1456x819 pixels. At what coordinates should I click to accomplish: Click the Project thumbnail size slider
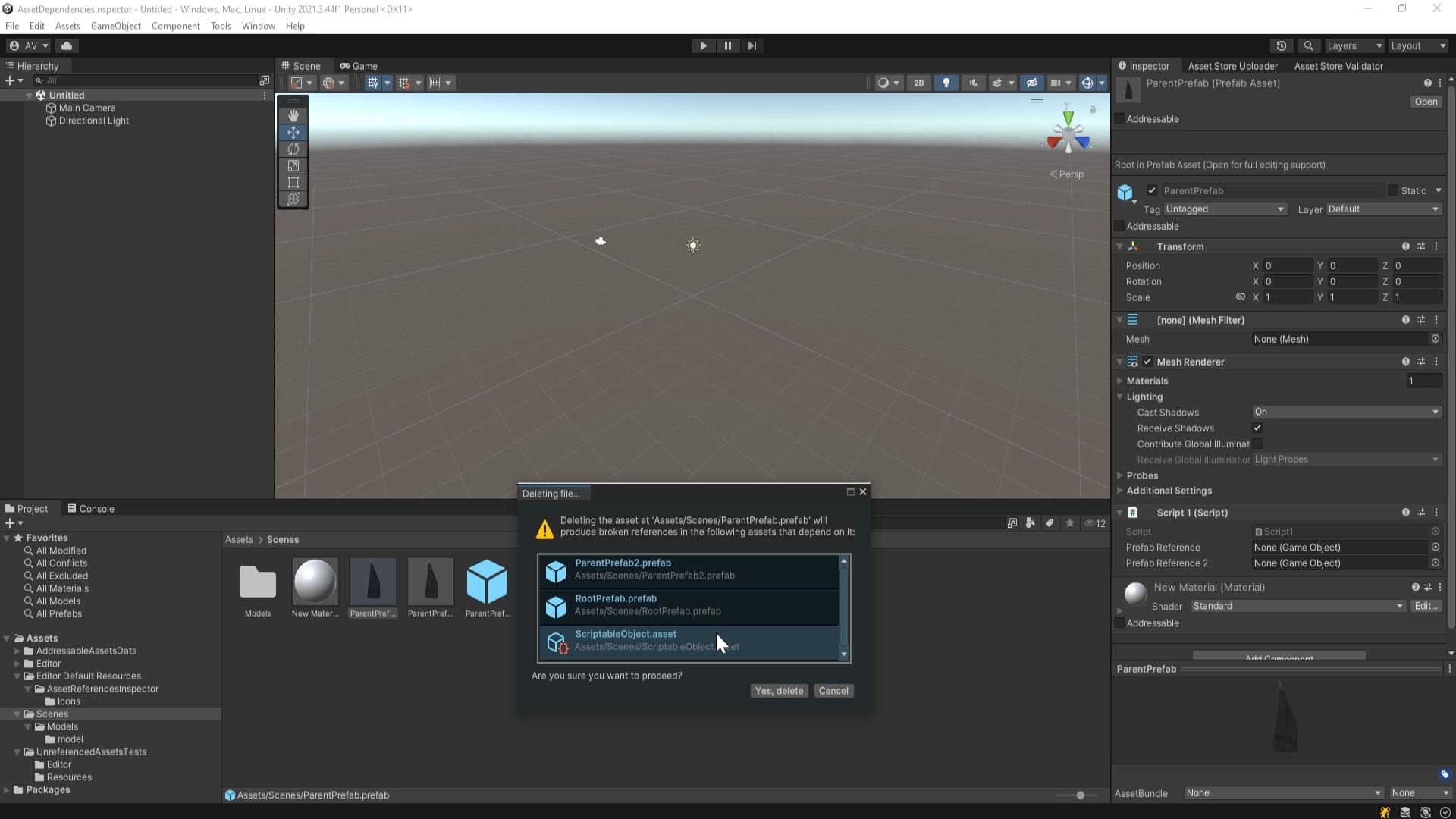(x=1080, y=795)
